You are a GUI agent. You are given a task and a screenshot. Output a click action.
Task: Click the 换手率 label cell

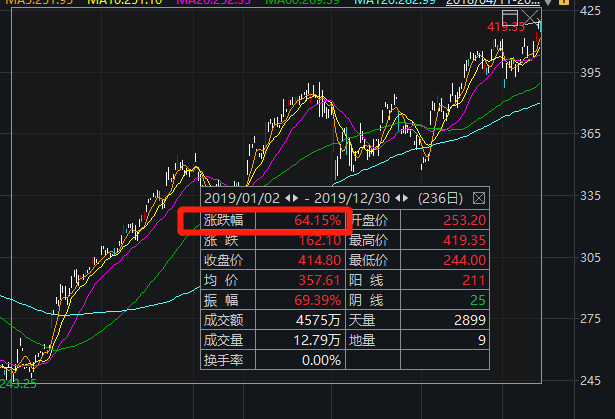tap(228, 360)
